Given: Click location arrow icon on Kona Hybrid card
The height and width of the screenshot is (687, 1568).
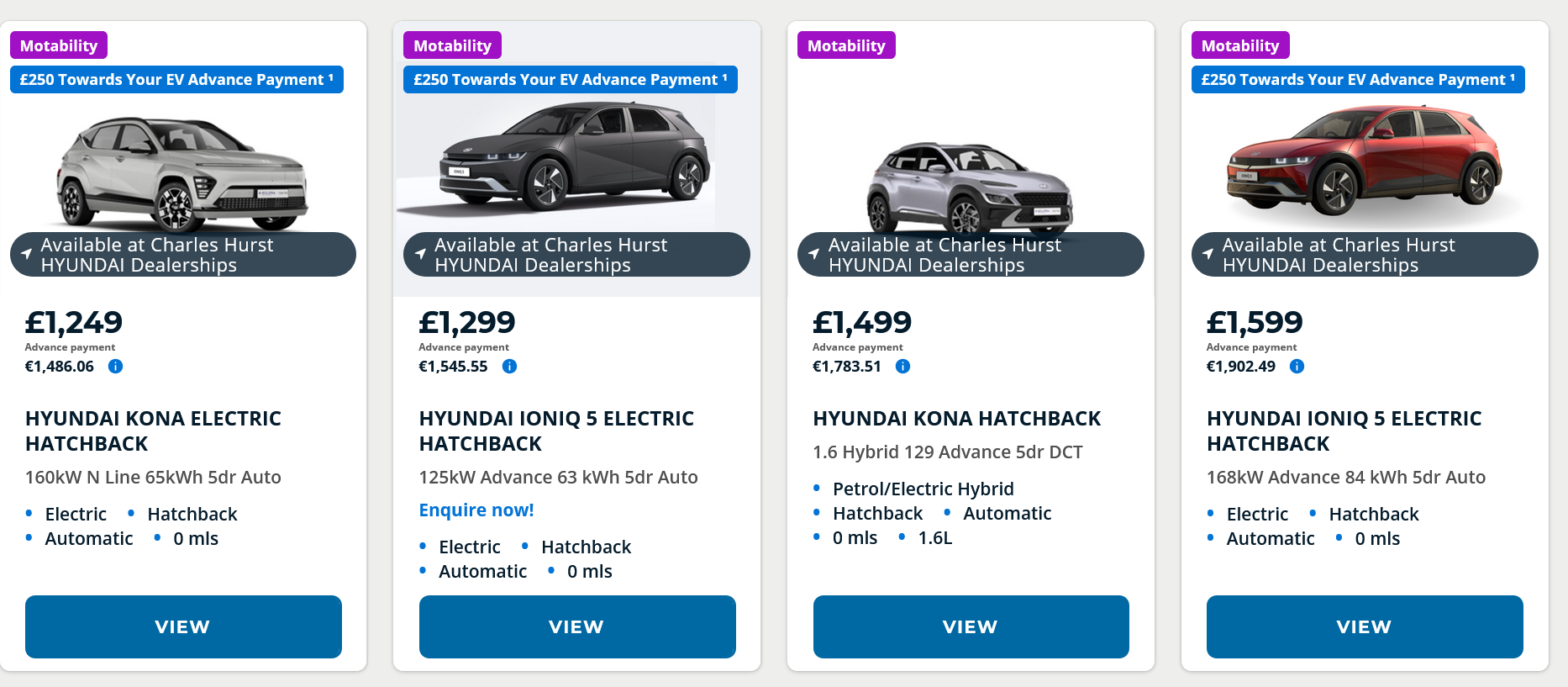Looking at the screenshot, I should click(x=814, y=253).
